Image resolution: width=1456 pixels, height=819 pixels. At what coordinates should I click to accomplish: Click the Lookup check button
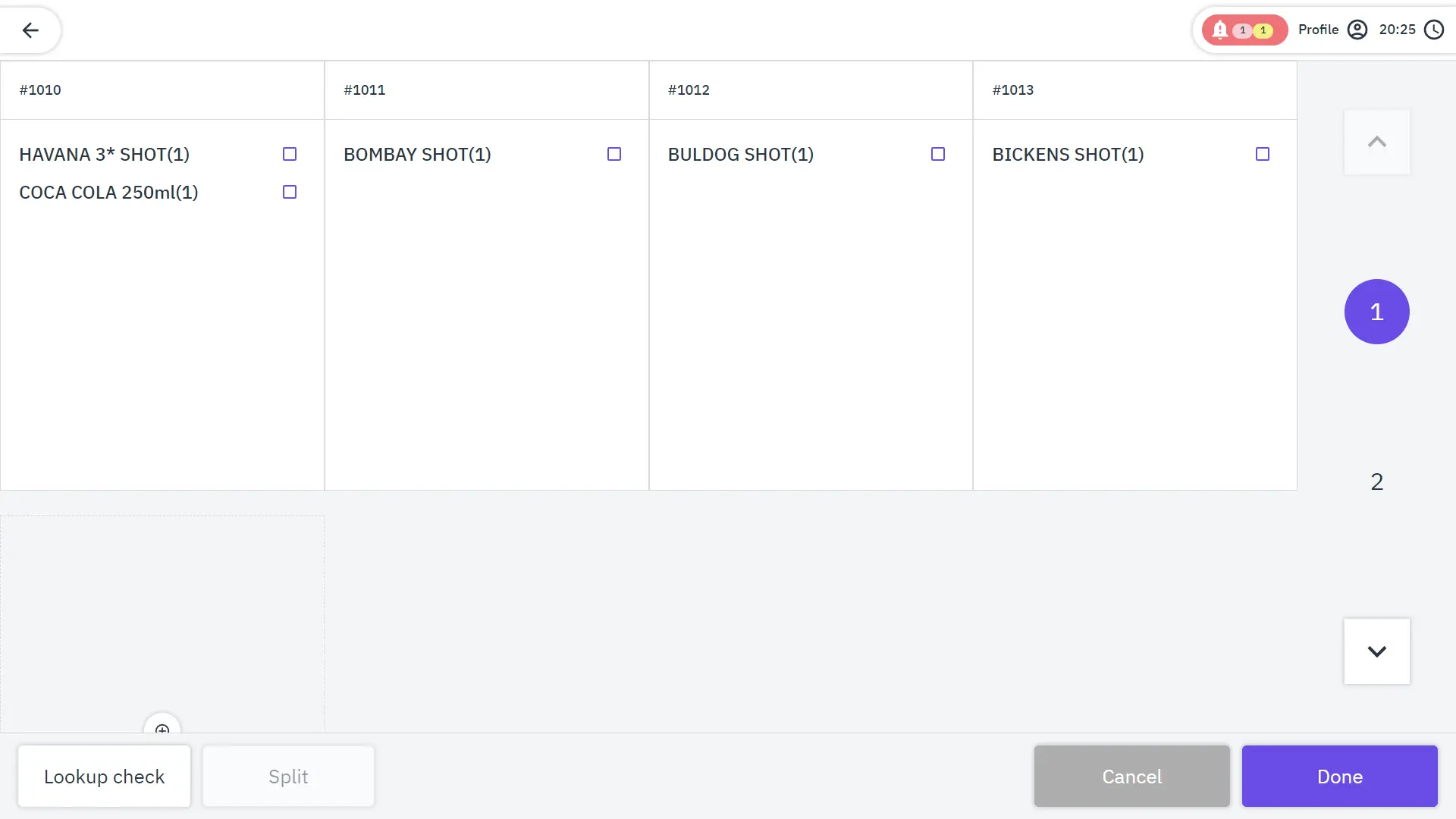click(x=104, y=776)
